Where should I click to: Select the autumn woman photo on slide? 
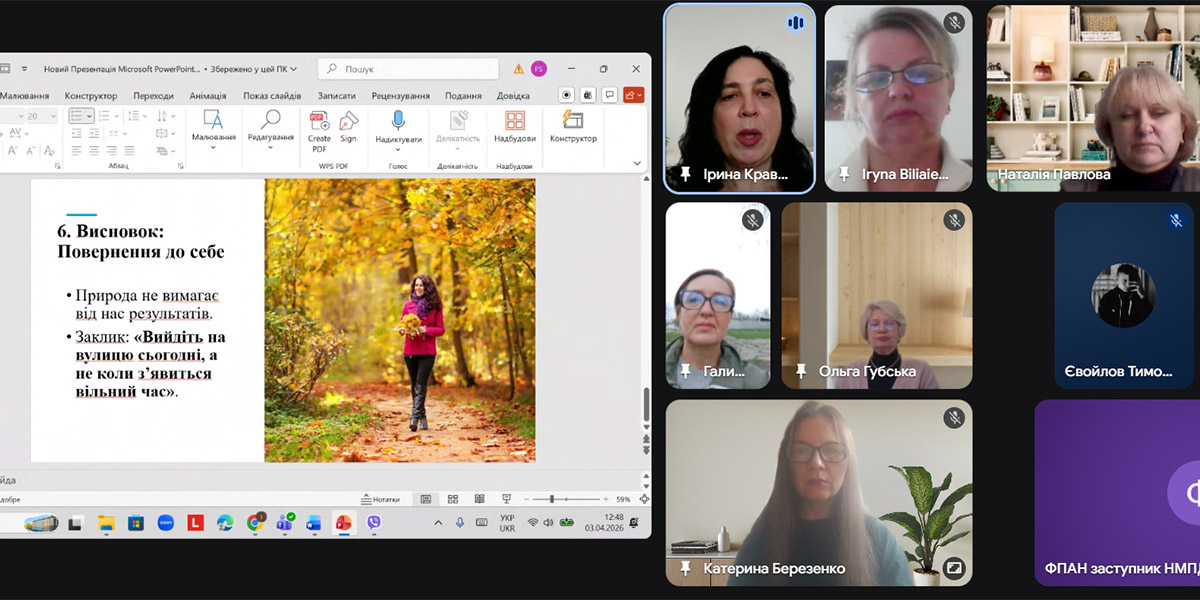[x=400, y=320]
